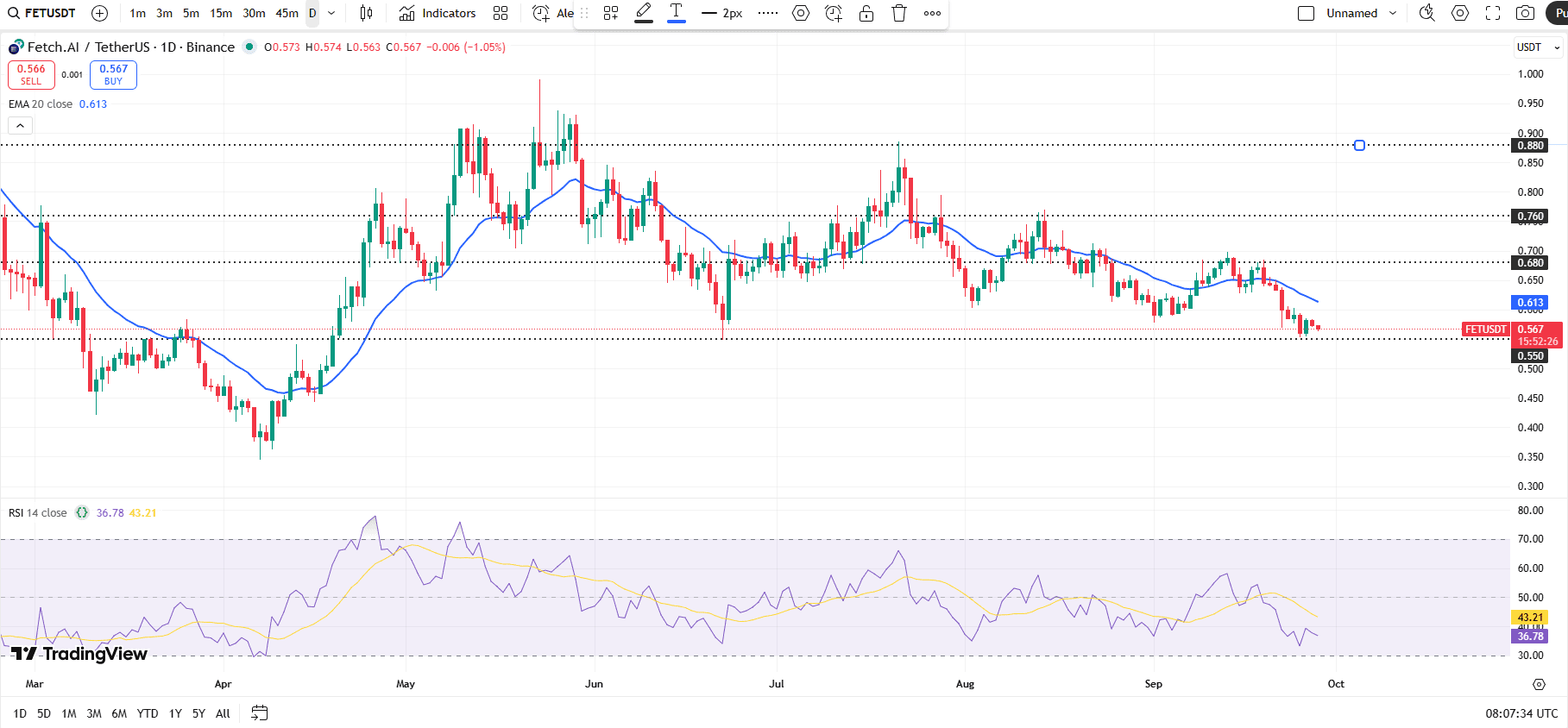This screenshot has width=1568, height=728.
Task: Click the blue 0.613 EMA price label
Action: [x=1530, y=303]
